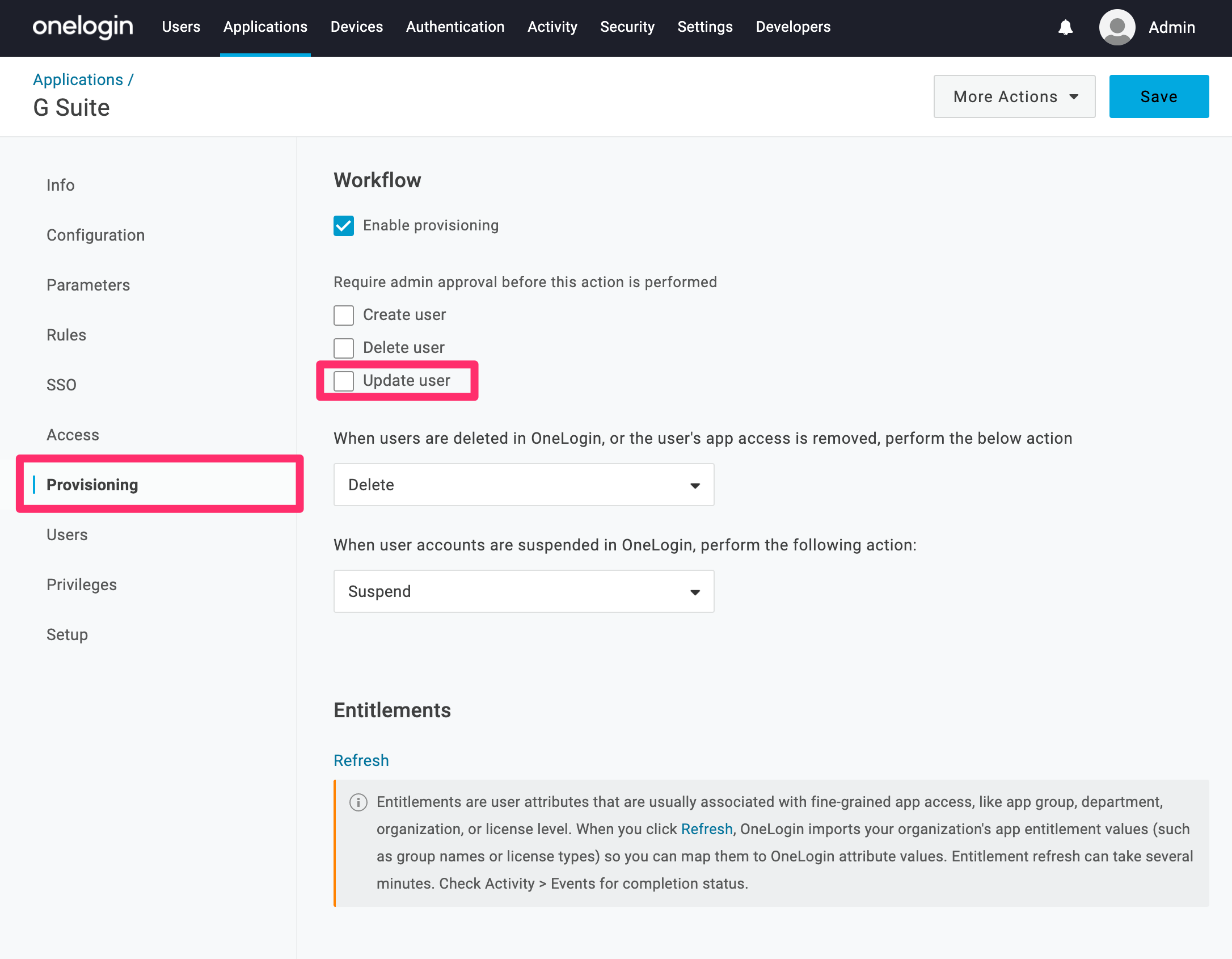Switch to the Rules tab
This screenshot has width=1232, height=959.
(66, 335)
